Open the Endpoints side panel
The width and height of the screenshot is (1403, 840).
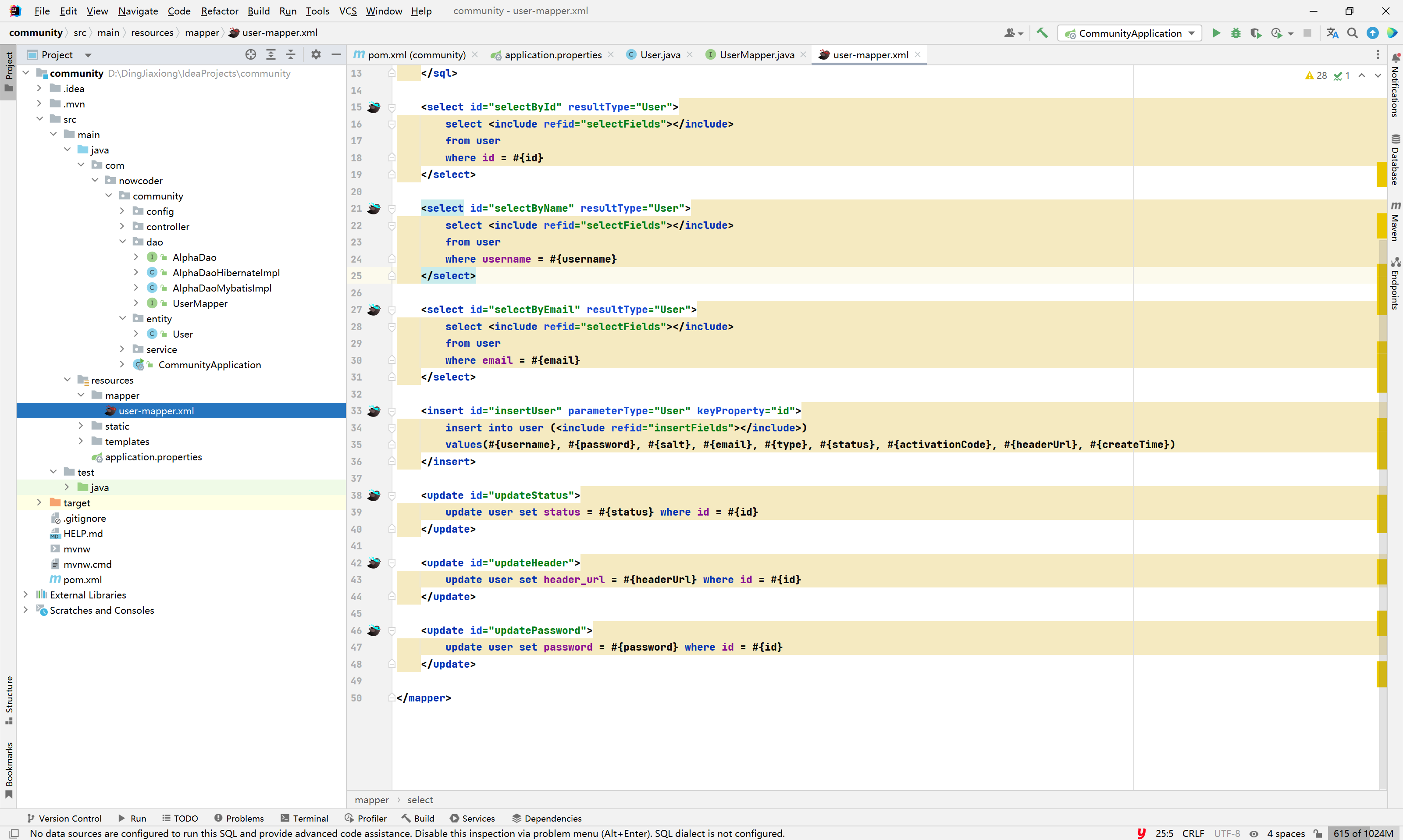(1395, 283)
